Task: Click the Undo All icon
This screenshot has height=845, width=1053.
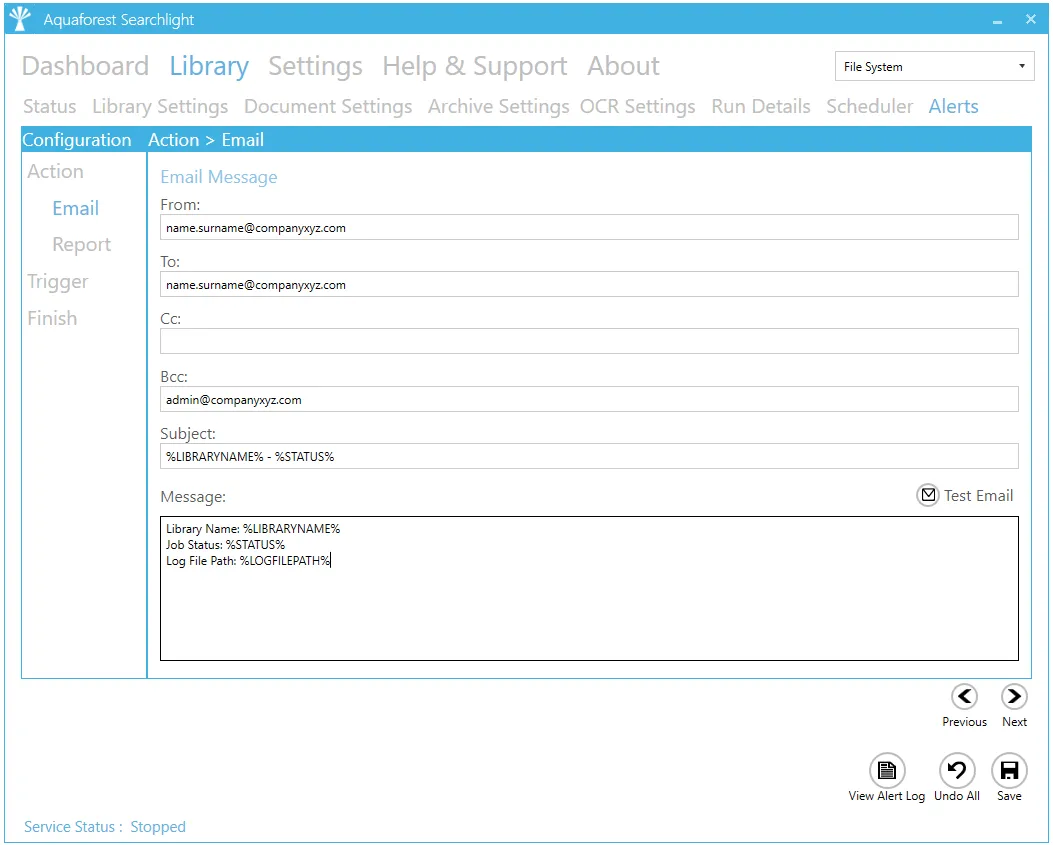Action: point(957,771)
